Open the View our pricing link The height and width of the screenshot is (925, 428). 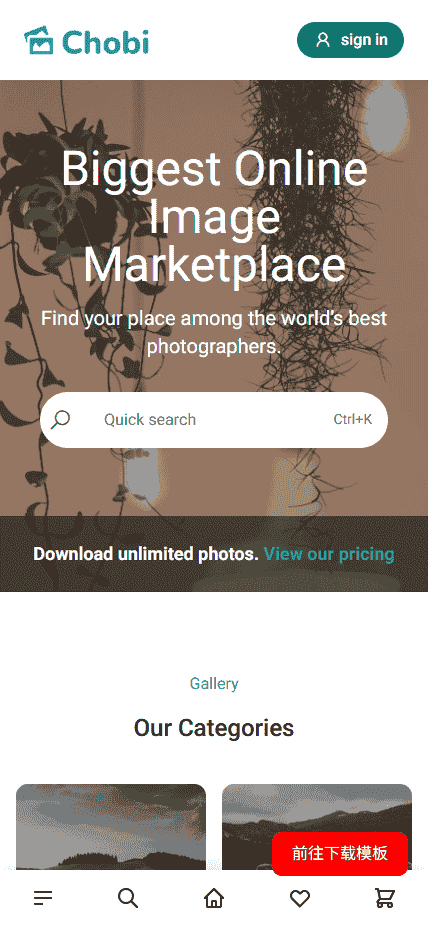[329, 554]
